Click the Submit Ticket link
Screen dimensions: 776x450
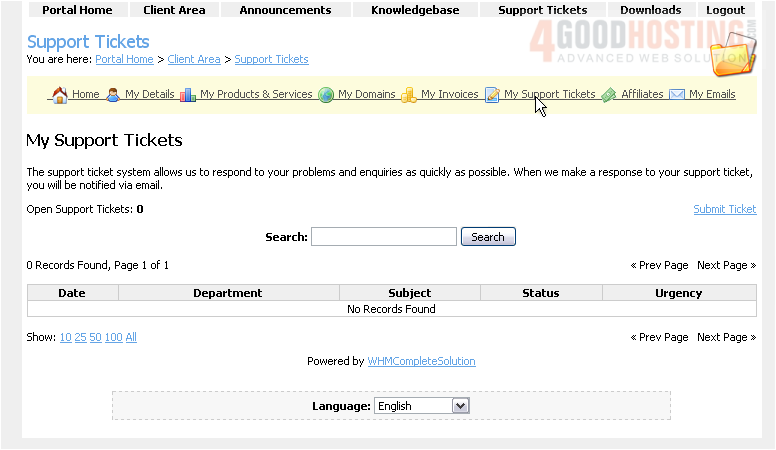725,209
